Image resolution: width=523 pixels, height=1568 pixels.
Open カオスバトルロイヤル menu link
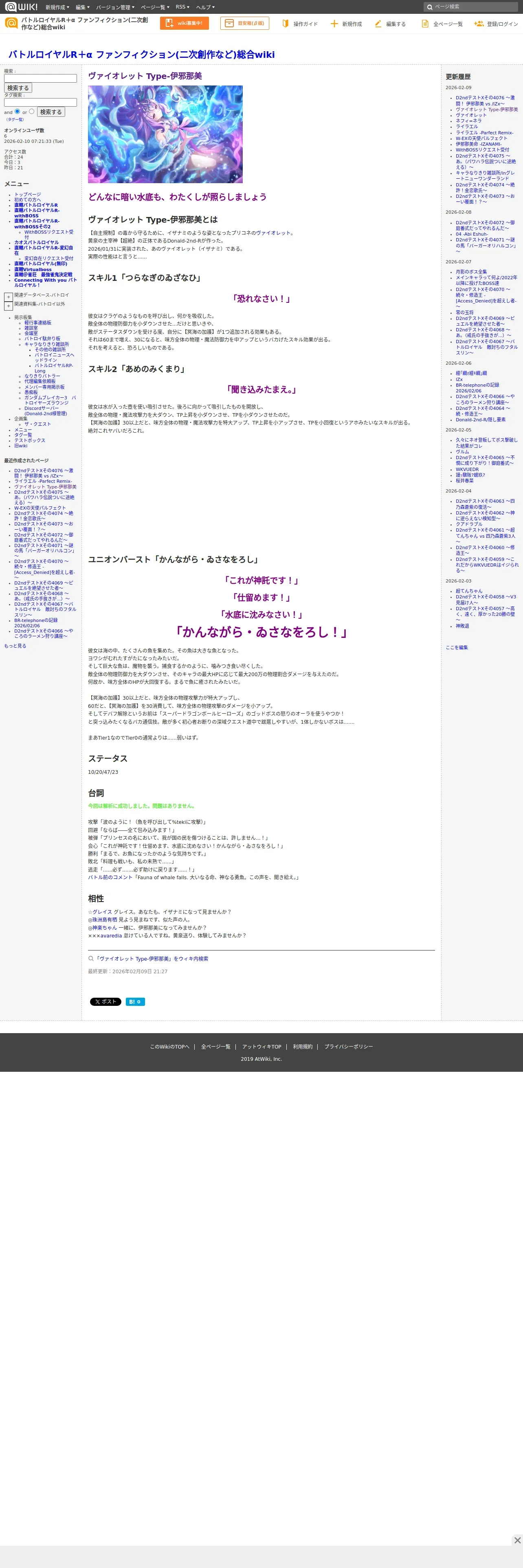point(37,242)
